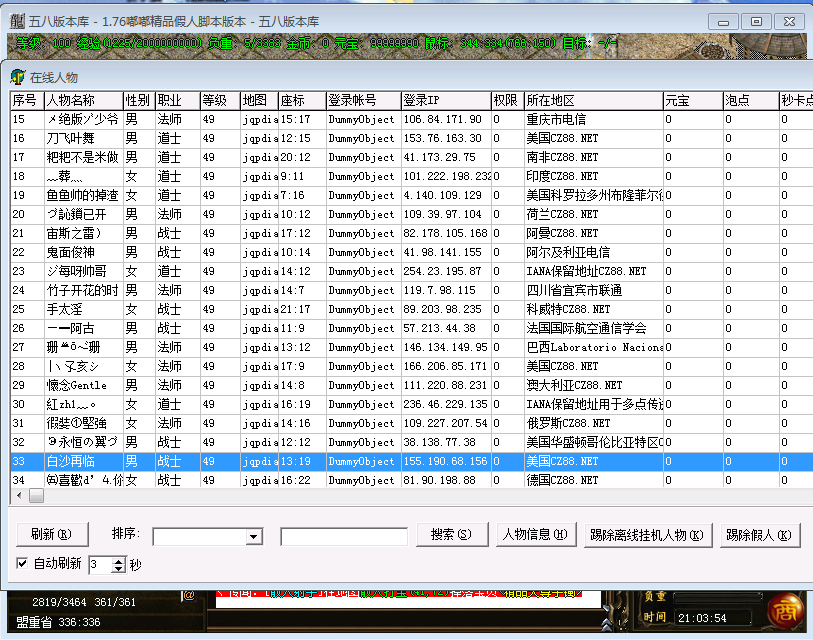Decrease the auto-refresh seconds value

[x=119, y=568]
